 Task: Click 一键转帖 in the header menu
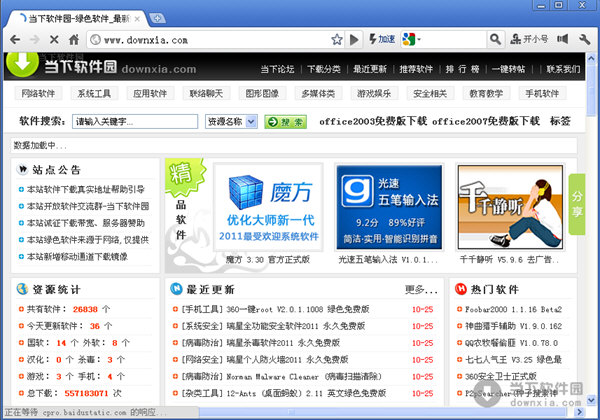[x=509, y=69]
